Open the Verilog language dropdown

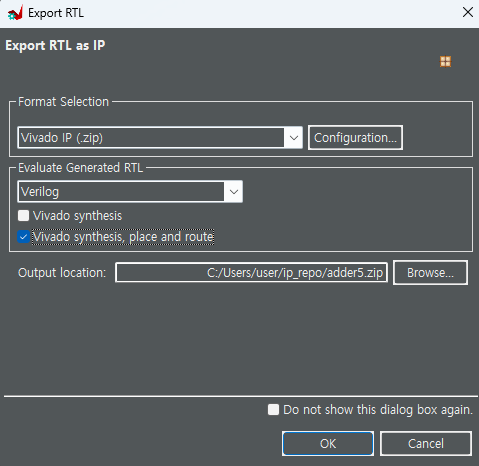(x=130, y=192)
